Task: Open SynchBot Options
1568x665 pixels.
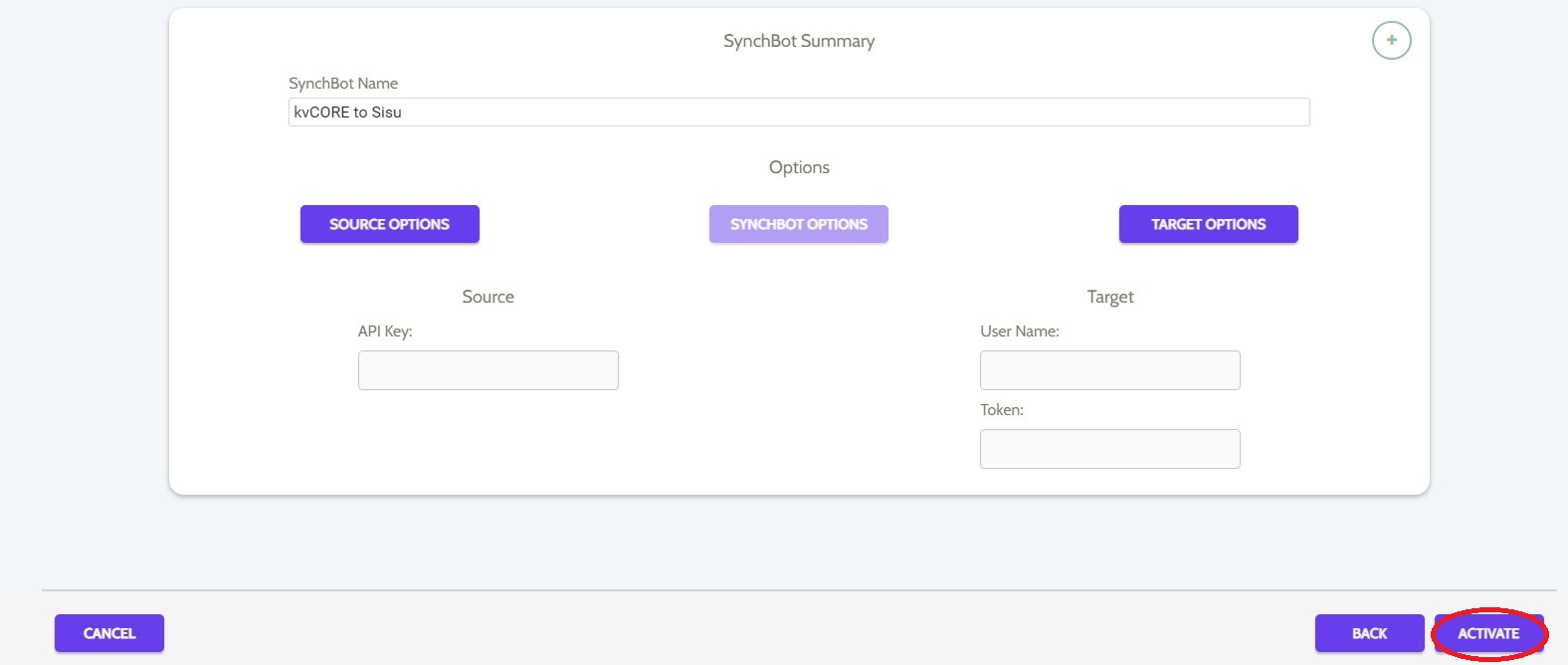Action: (799, 224)
